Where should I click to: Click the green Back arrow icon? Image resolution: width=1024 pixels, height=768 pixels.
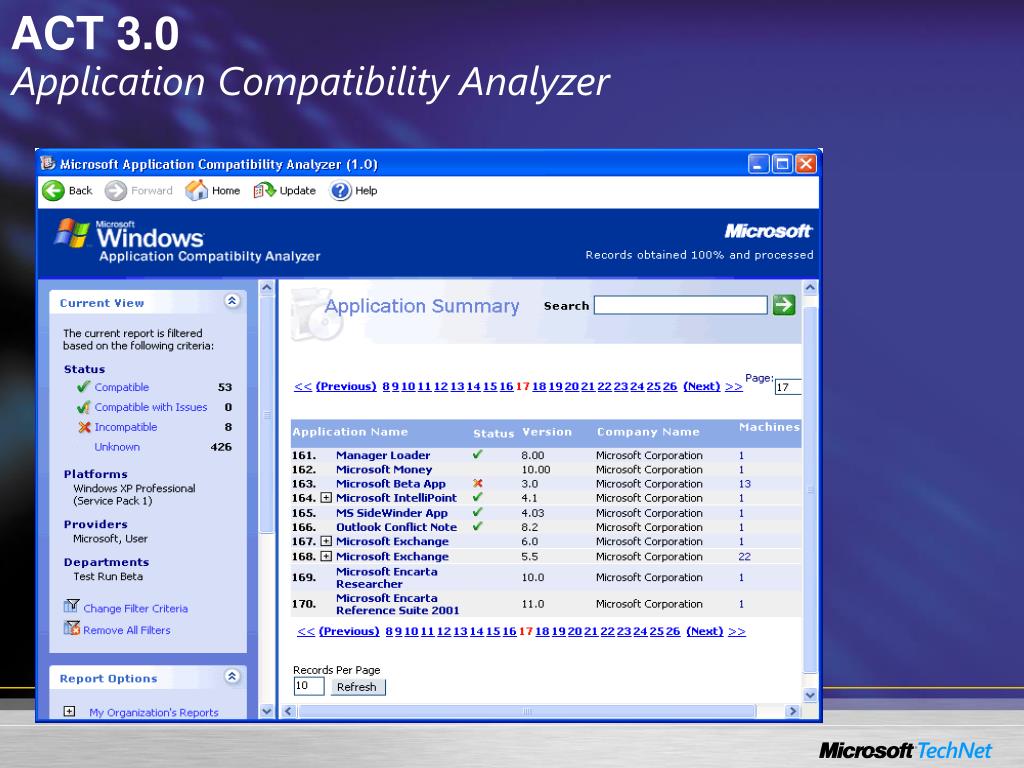(54, 191)
